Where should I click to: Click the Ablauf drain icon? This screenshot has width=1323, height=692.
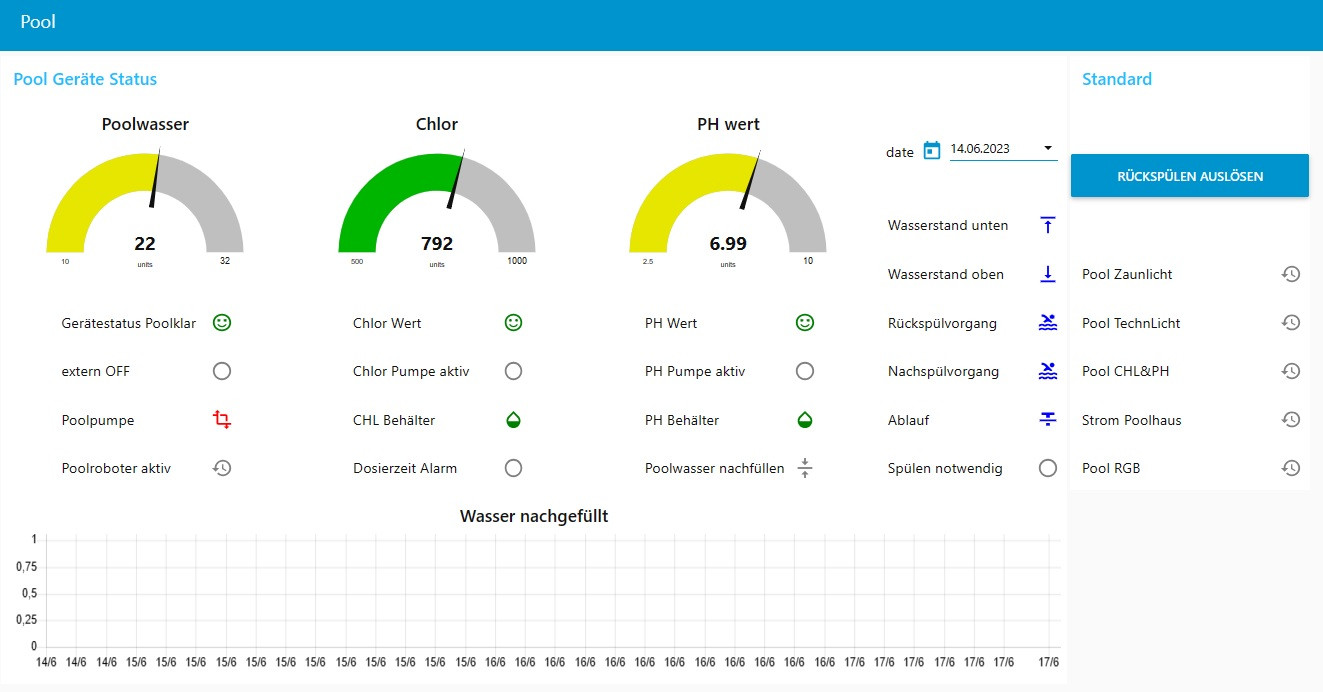click(1047, 420)
